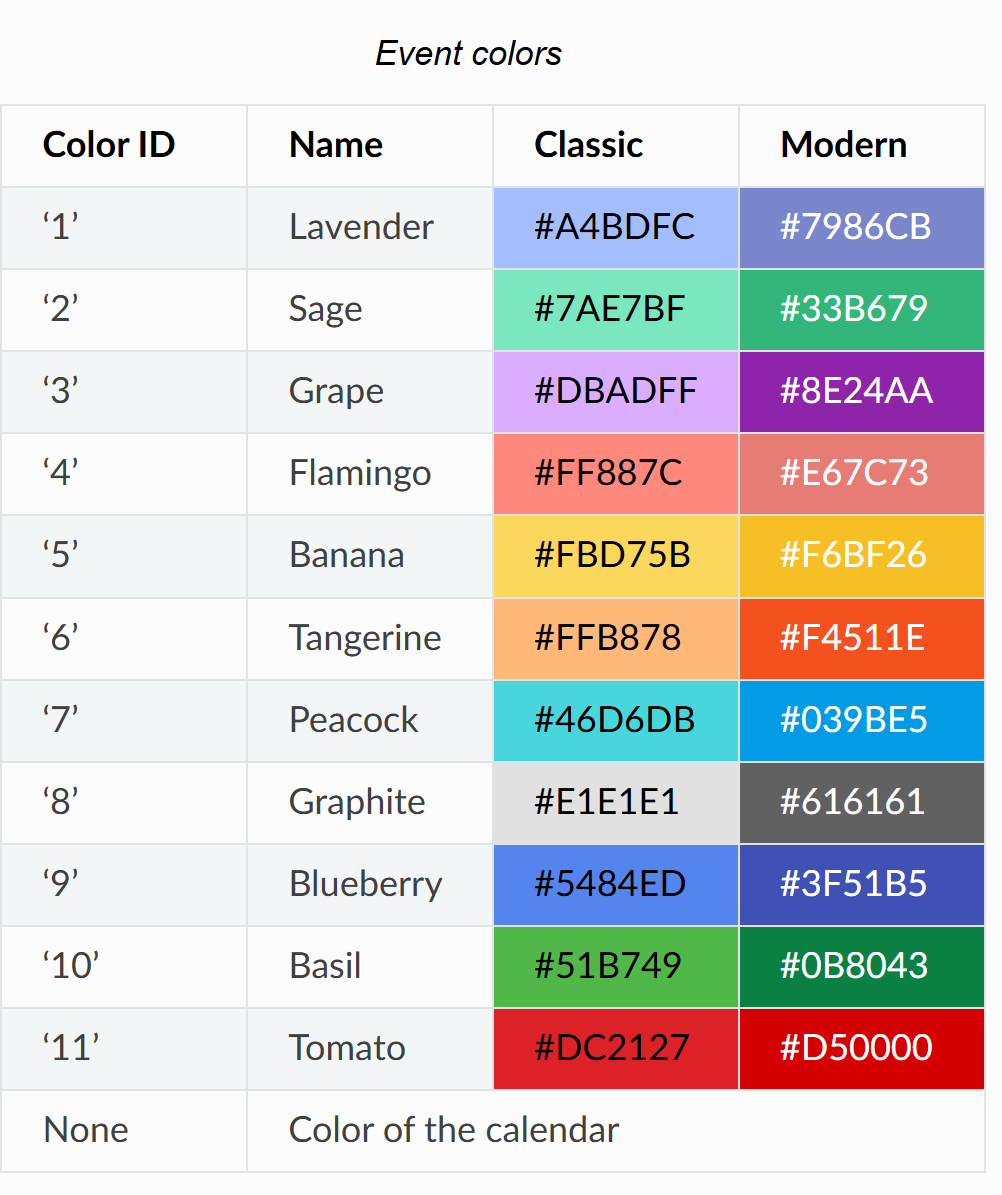The image size is (1002, 1195).
Task: Click the Classic column header
Action: coord(588,145)
